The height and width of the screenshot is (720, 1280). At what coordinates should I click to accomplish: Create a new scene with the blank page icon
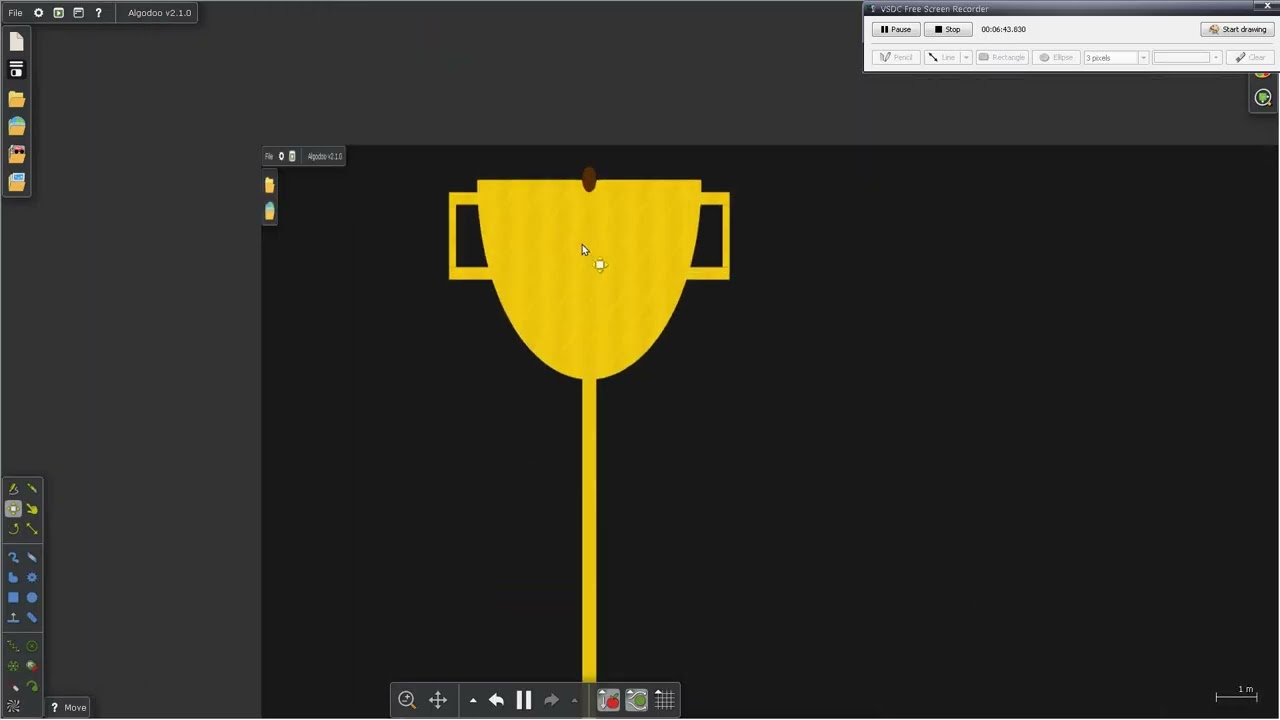click(16, 42)
